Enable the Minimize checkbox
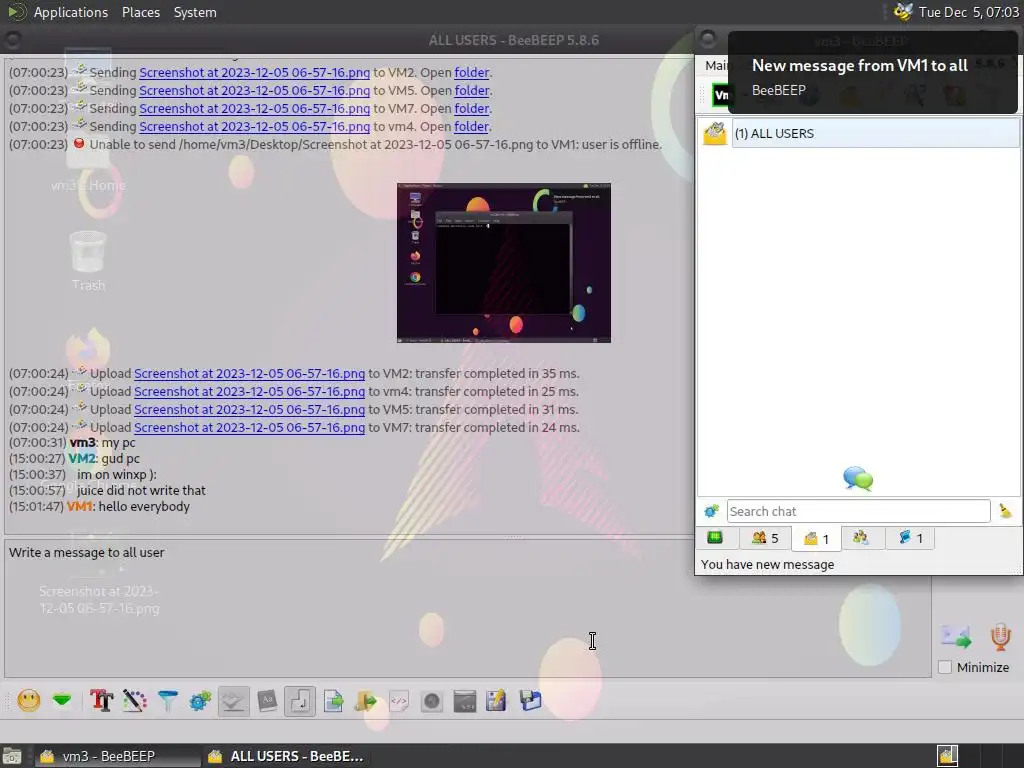Screen dimensions: 1024x768 (944, 667)
